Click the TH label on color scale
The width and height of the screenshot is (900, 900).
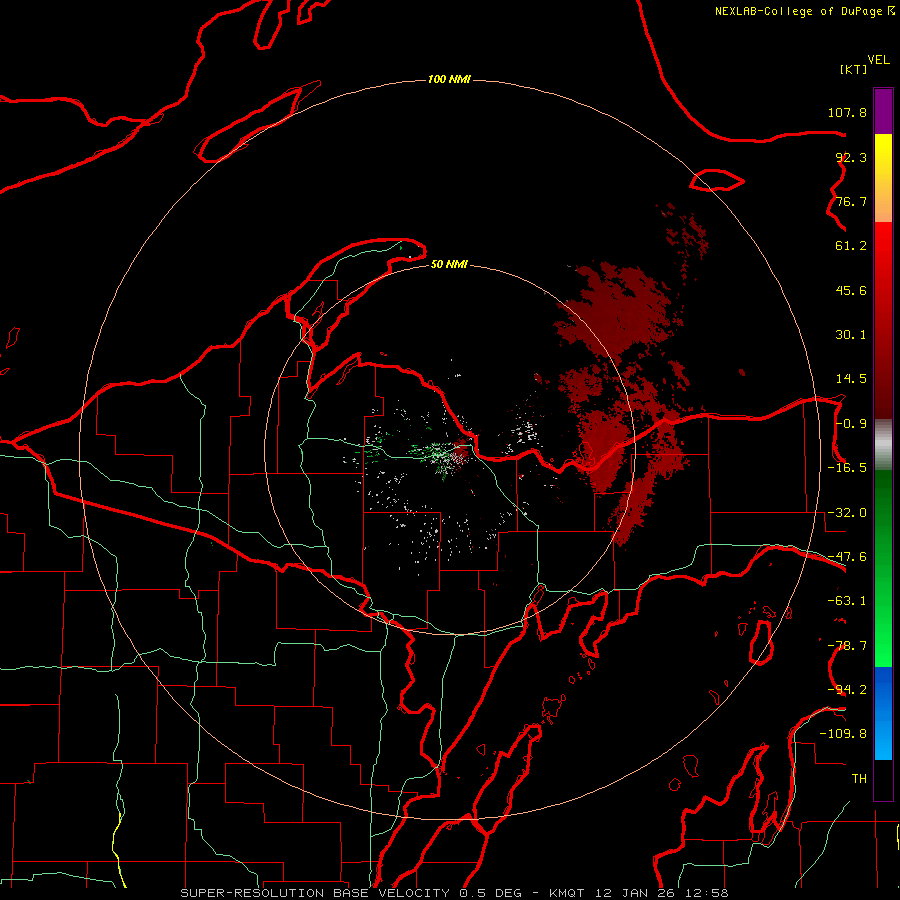point(859,779)
